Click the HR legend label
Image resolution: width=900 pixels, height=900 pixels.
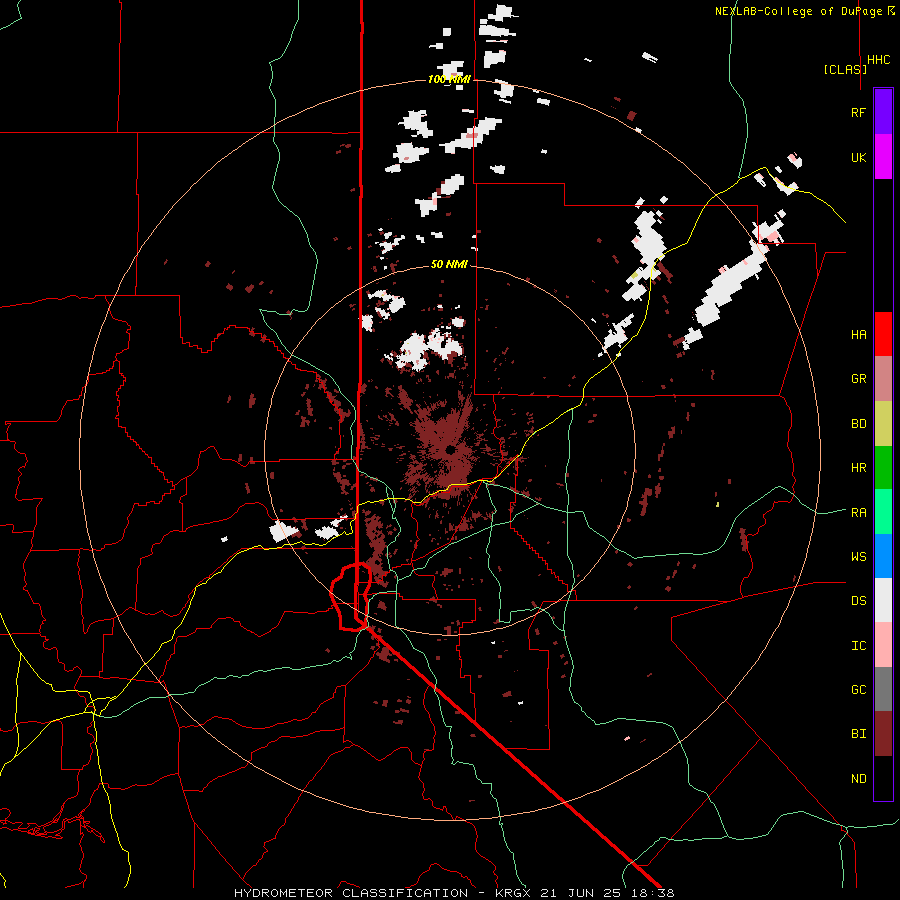click(858, 468)
